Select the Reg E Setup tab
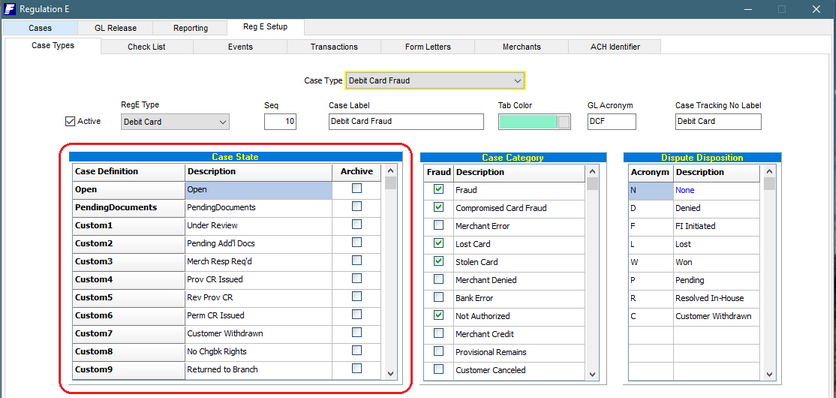836x398 pixels. (x=266, y=27)
